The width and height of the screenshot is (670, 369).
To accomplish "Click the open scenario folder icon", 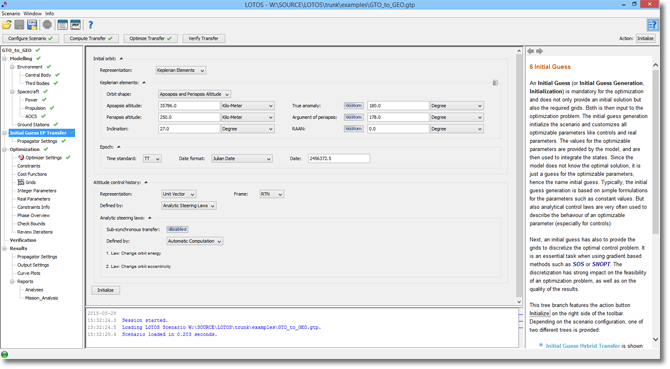I will (x=7, y=25).
